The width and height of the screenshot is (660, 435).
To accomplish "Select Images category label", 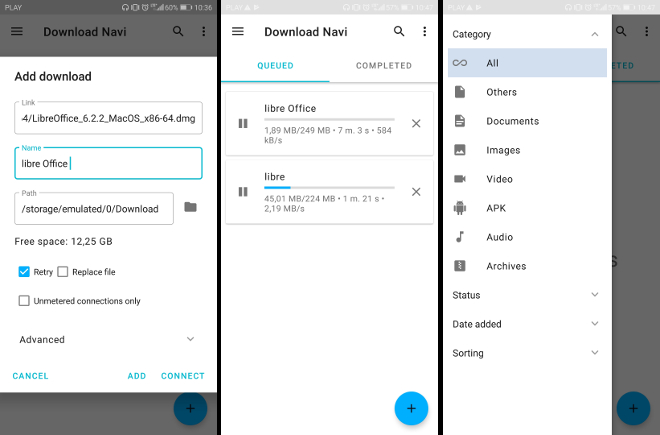I will pos(503,150).
